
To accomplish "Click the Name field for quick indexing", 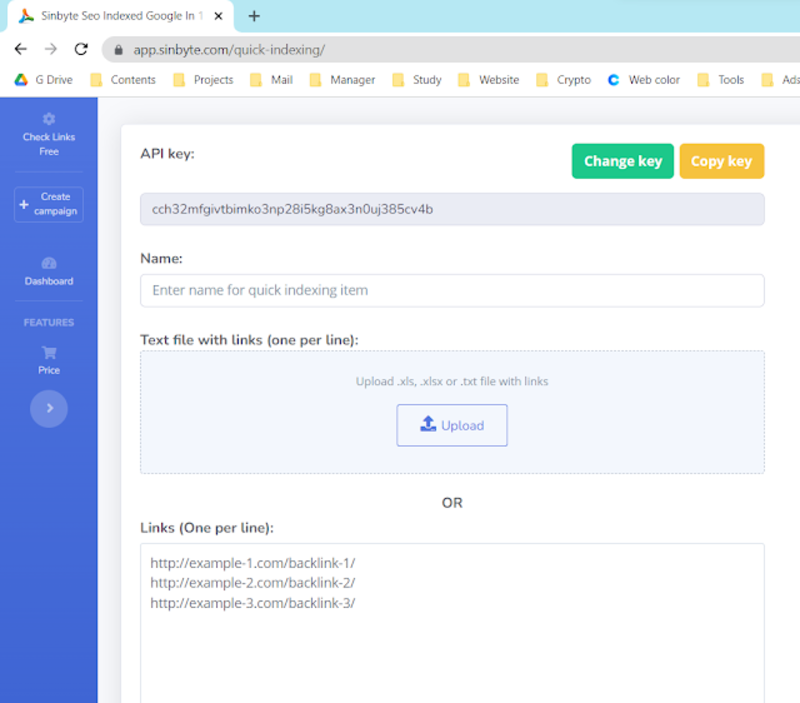I will point(452,290).
